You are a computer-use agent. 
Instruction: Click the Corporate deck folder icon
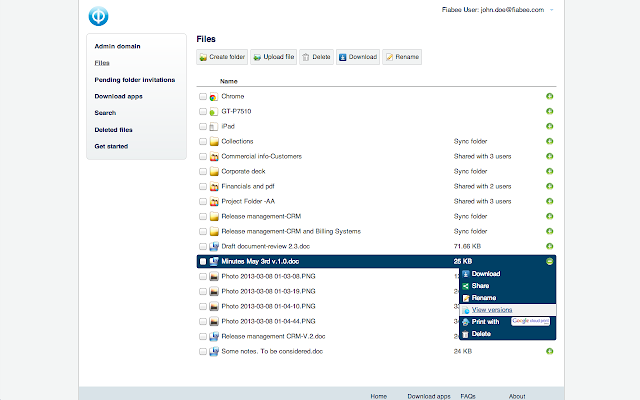coord(214,171)
